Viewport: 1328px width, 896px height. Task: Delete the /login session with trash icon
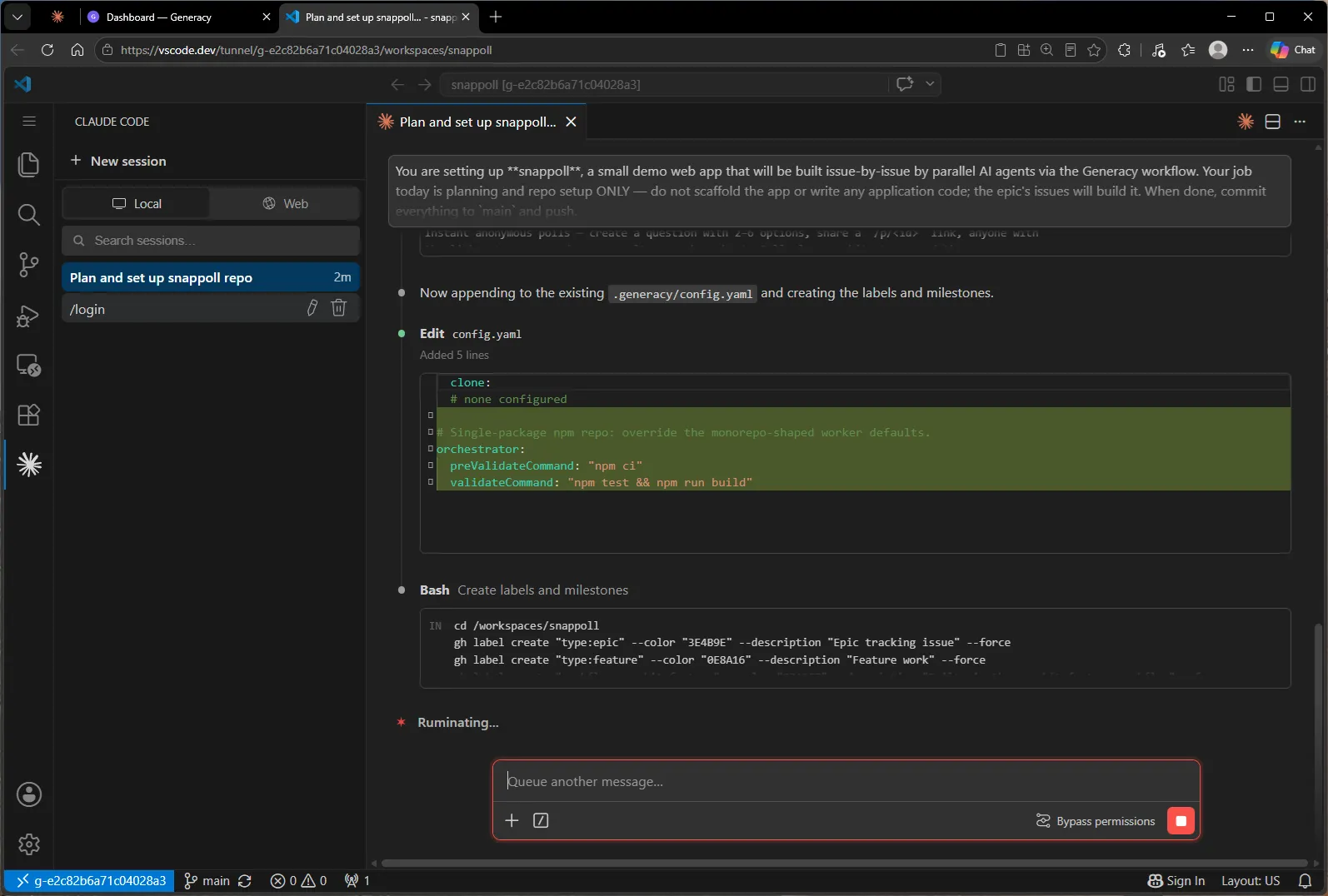tap(338, 308)
